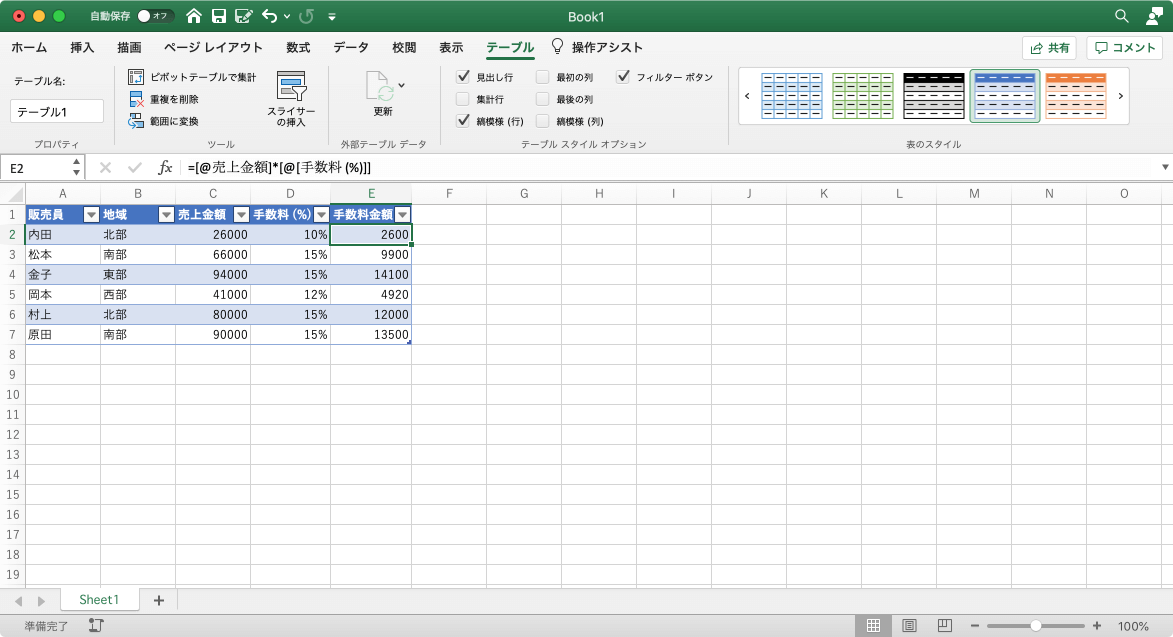The height and width of the screenshot is (637, 1173).
Task: Switch to the 描画 tab
Action: (x=129, y=47)
